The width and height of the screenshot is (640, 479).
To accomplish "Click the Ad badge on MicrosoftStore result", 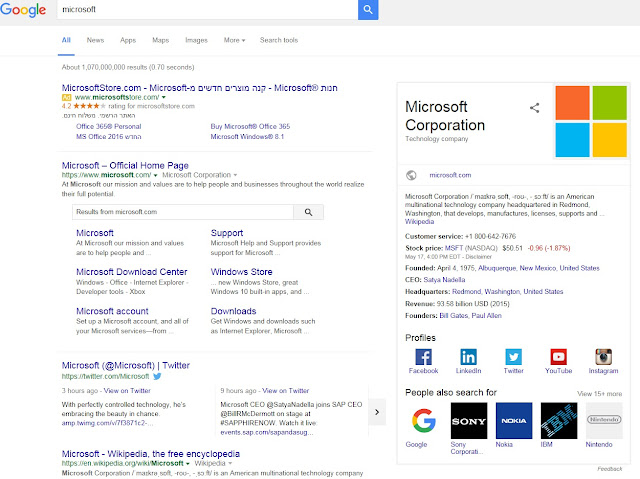I will (67, 98).
